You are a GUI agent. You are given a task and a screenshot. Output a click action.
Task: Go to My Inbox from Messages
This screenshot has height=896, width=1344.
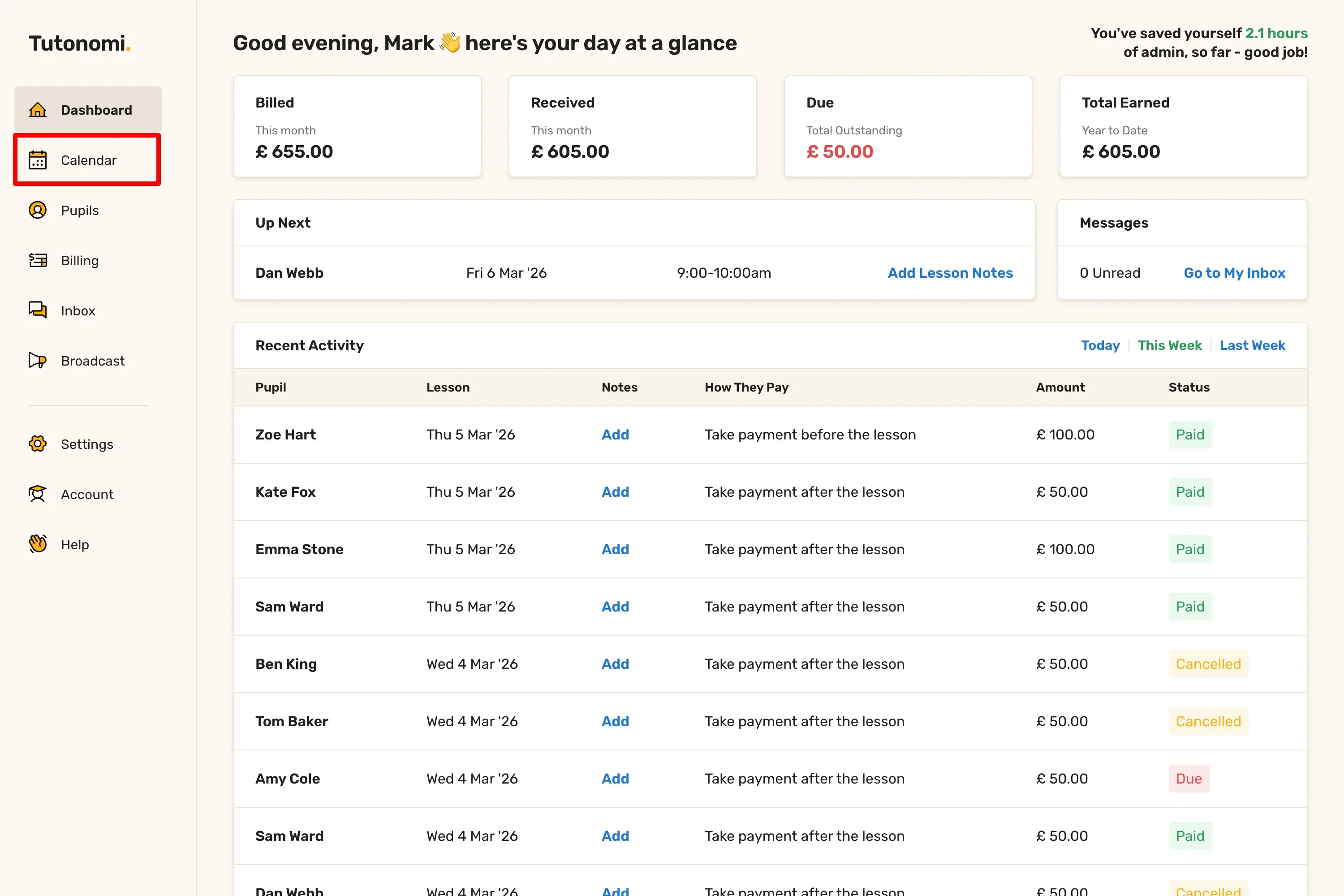(x=1234, y=273)
